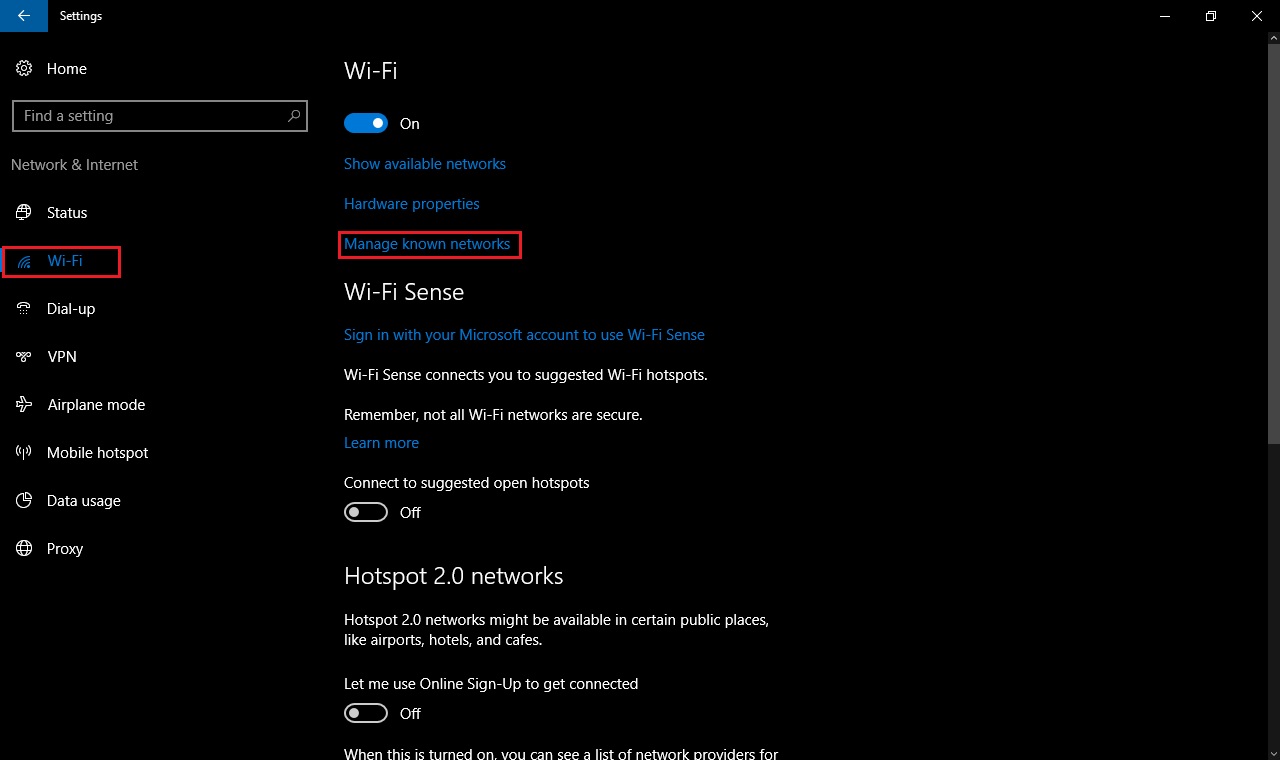1280x760 pixels.
Task: Click Manage known networks link
Action: tap(427, 244)
